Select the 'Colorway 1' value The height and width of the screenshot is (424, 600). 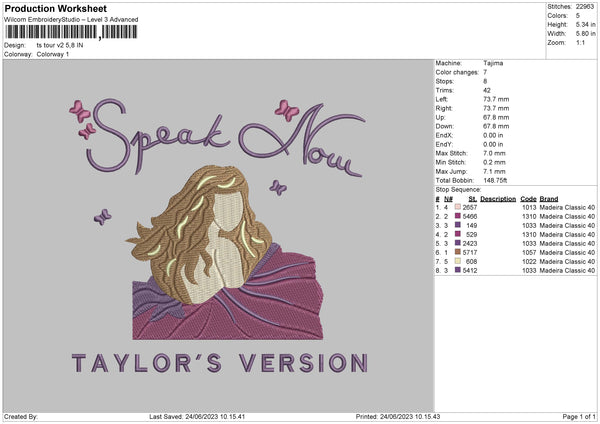click(x=53, y=54)
